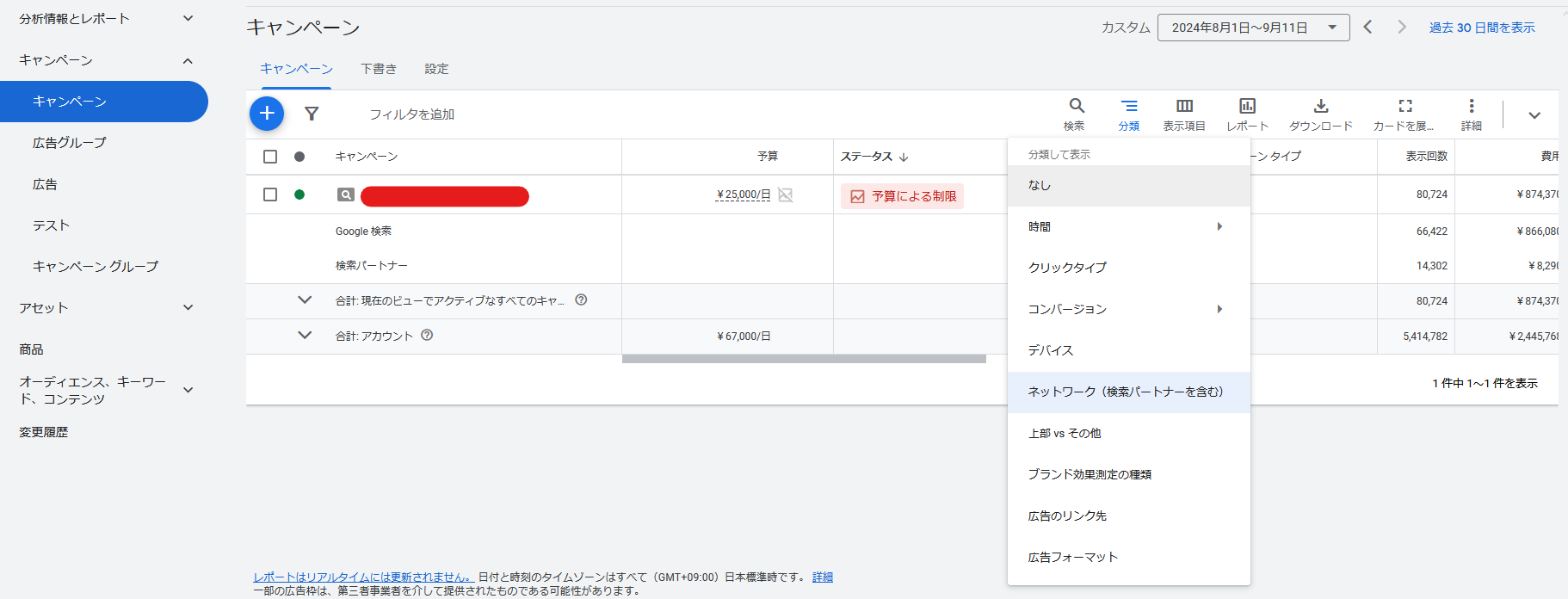Click the search campaign type icon in row
The height and width of the screenshot is (599, 1568).
click(346, 195)
